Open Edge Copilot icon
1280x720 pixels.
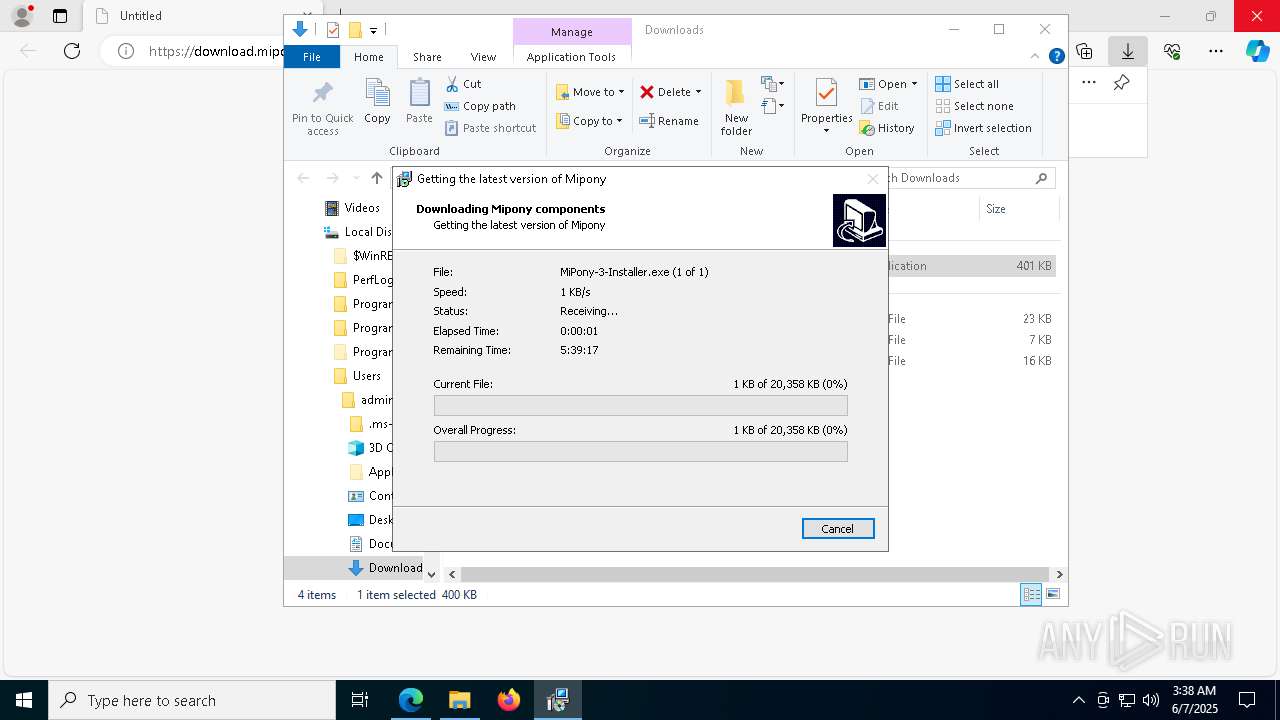click(x=1258, y=51)
